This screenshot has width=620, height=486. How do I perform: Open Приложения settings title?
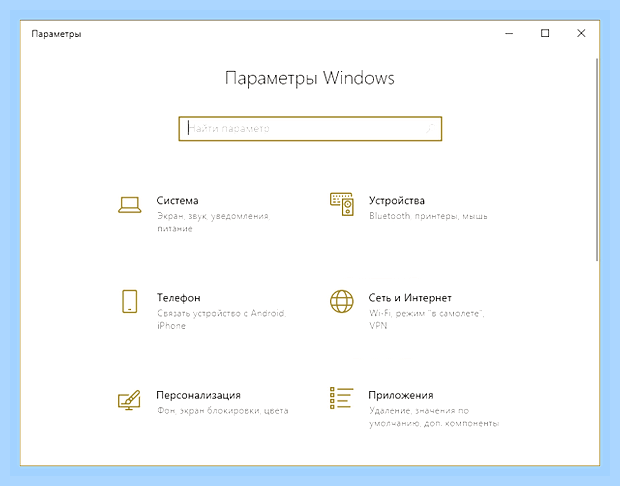(x=401, y=395)
